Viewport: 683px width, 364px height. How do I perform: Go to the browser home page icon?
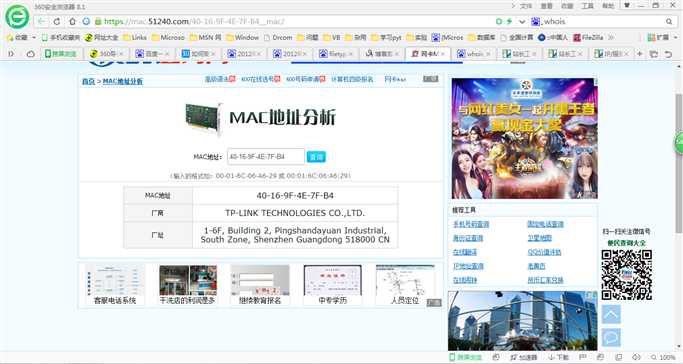[72, 21]
